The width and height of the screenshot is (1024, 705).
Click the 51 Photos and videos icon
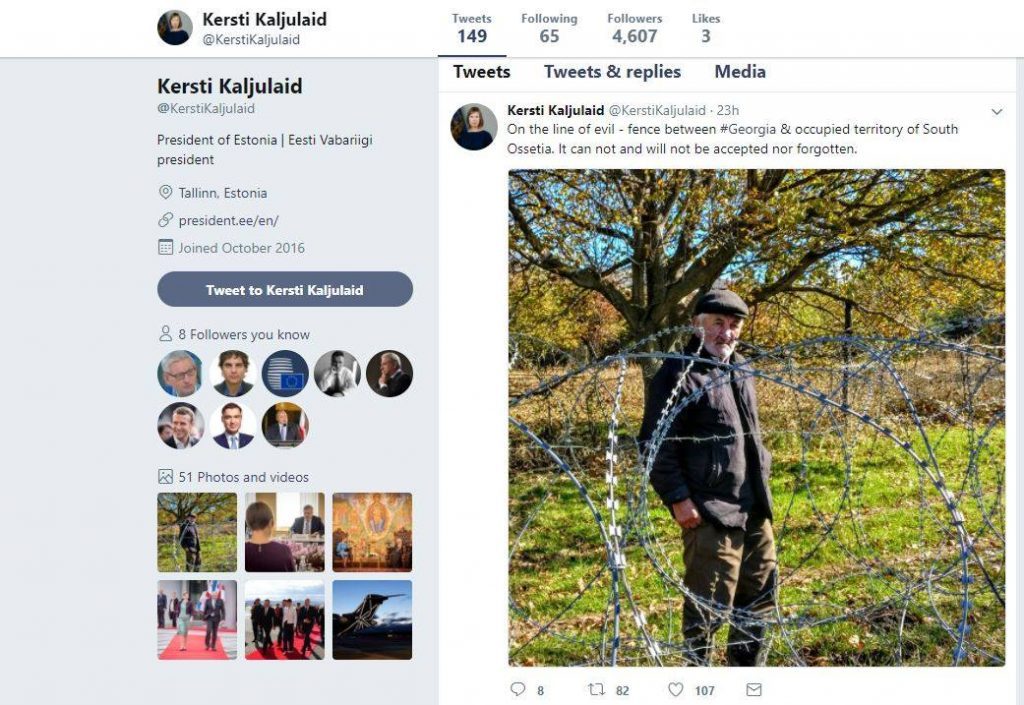(x=165, y=477)
